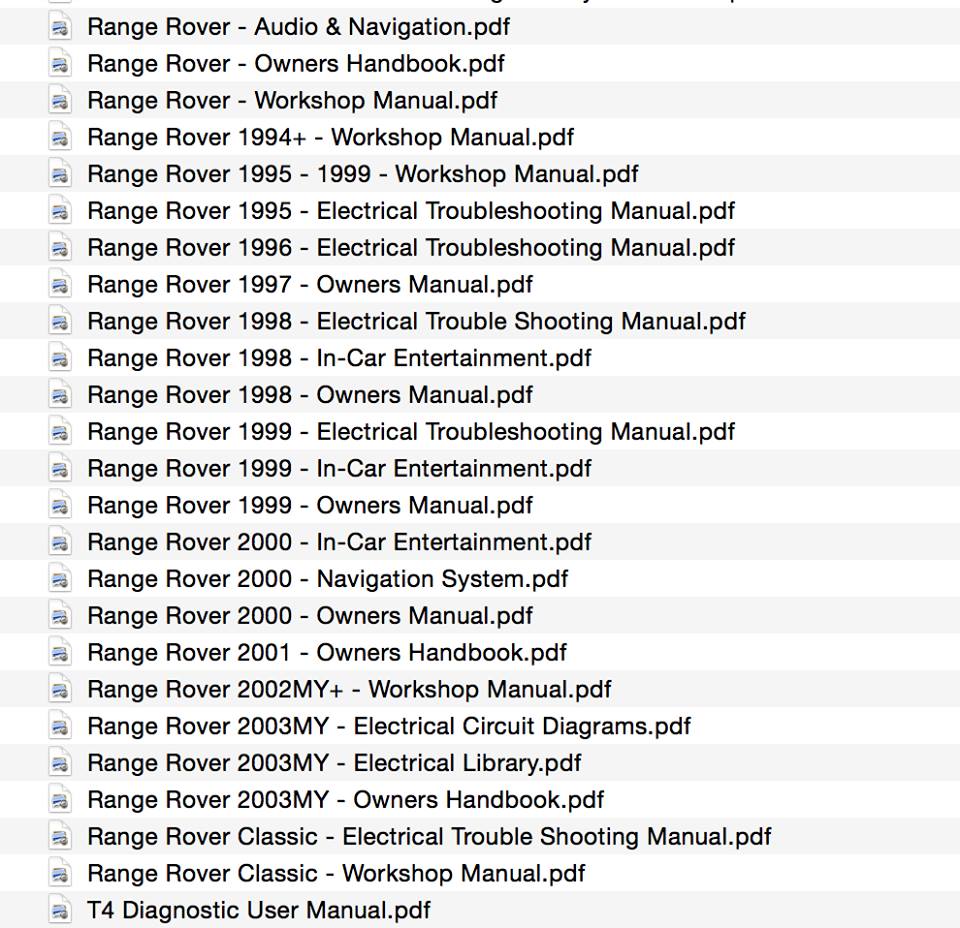
Task: Click name Range Rover 1996 - Electrical Troubleshooting Manual.pdf
Action: [411, 247]
